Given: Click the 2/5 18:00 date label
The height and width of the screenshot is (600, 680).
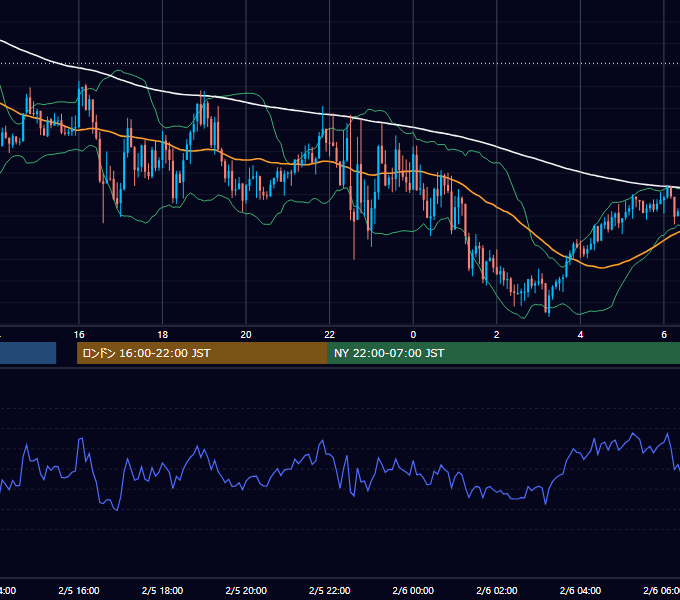Looking at the screenshot, I should click(163, 590).
